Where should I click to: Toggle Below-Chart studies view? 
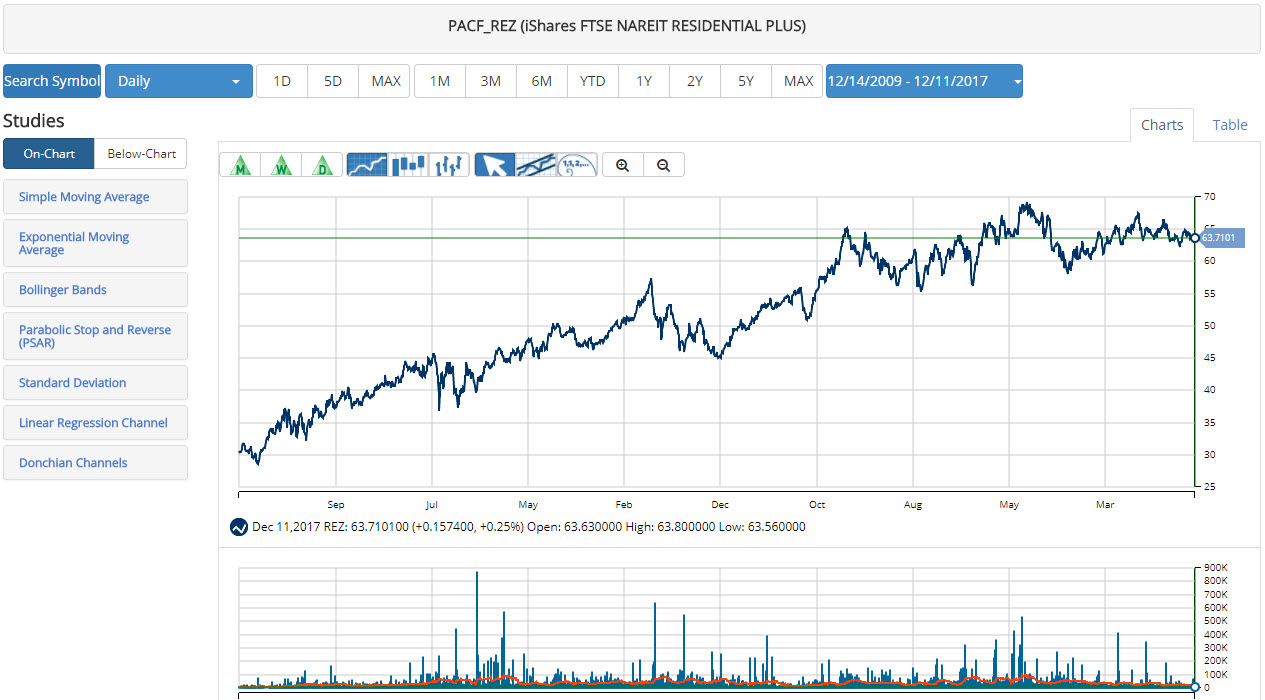pyautogui.click(x=141, y=154)
